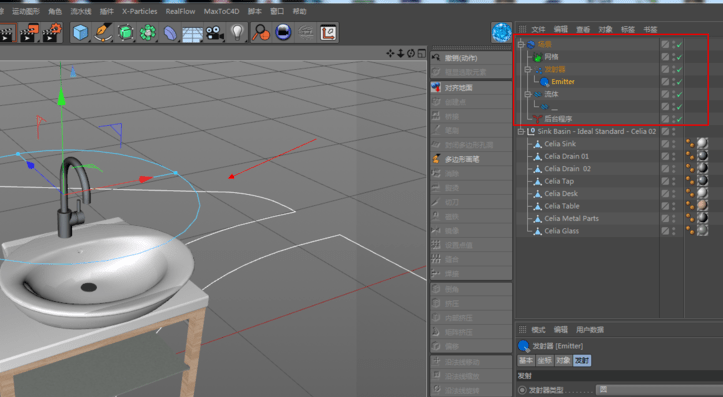The image size is (723, 397).
Task: Toggle the green checkmark on 后台程序 row
Action: (x=680, y=119)
